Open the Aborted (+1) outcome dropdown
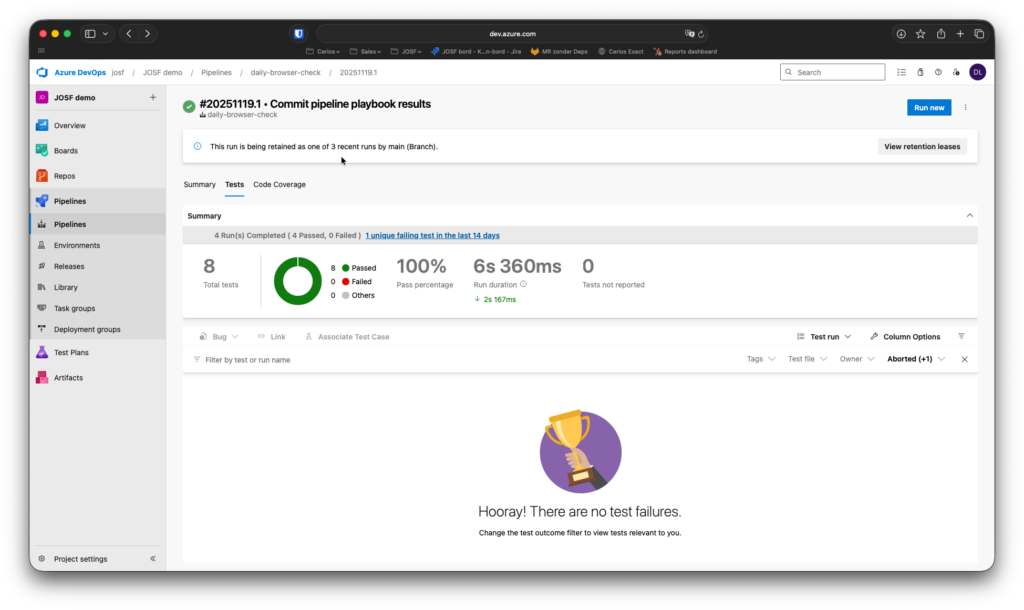Screen dimensions: 1024x610 916,359
